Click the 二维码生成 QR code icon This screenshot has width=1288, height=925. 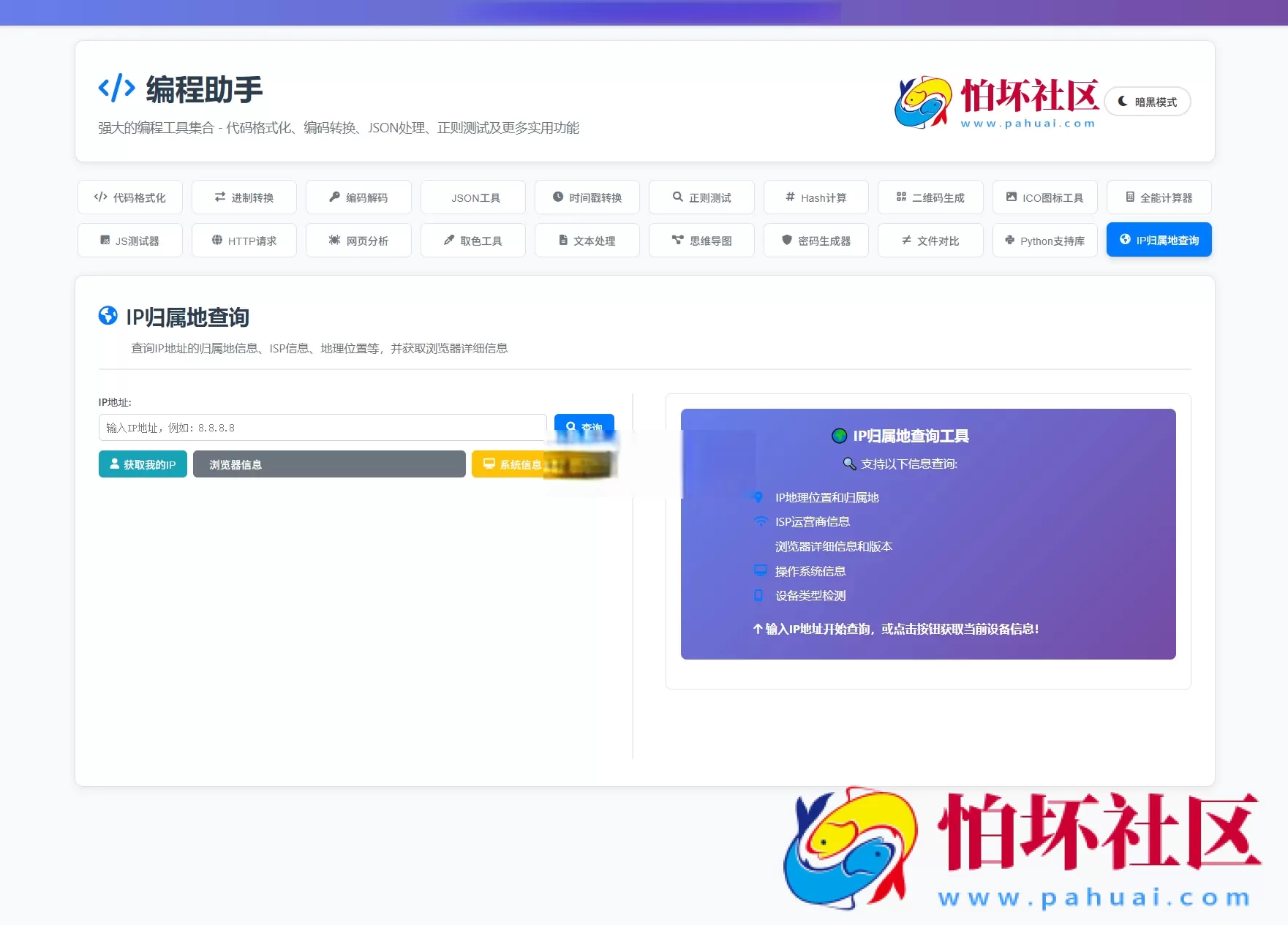pos(901,197)
